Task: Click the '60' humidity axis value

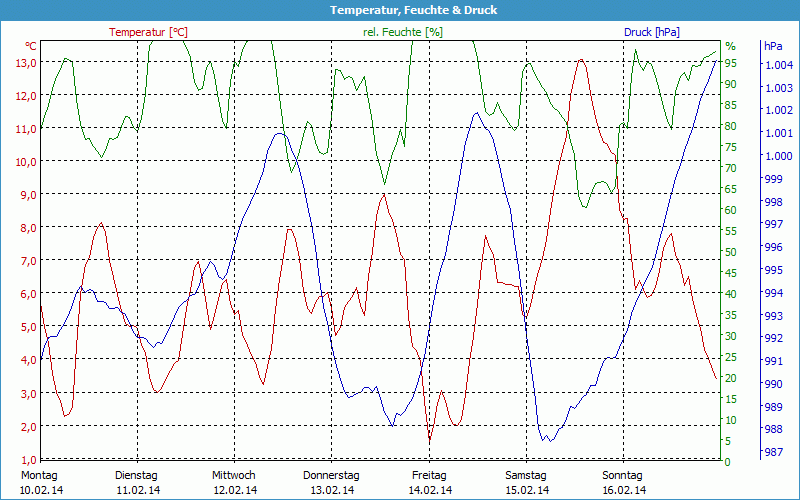Action: point(731,210)
